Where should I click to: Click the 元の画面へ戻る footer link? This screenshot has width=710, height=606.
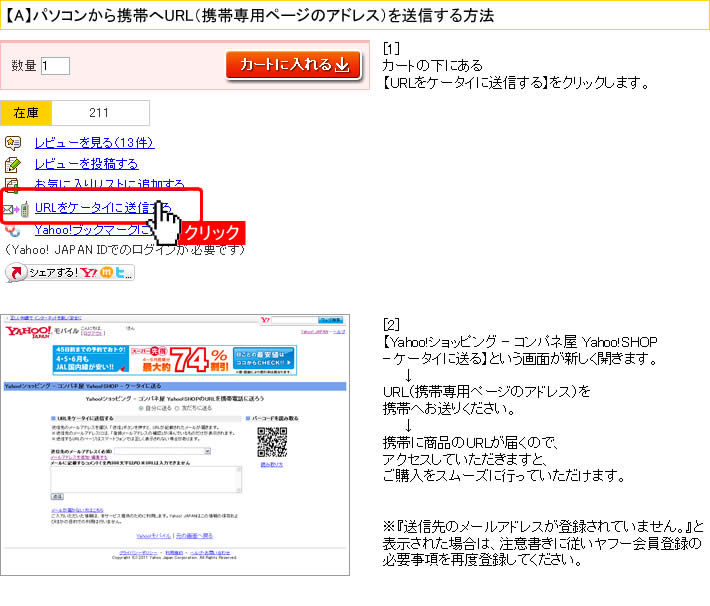click(194, 536)
